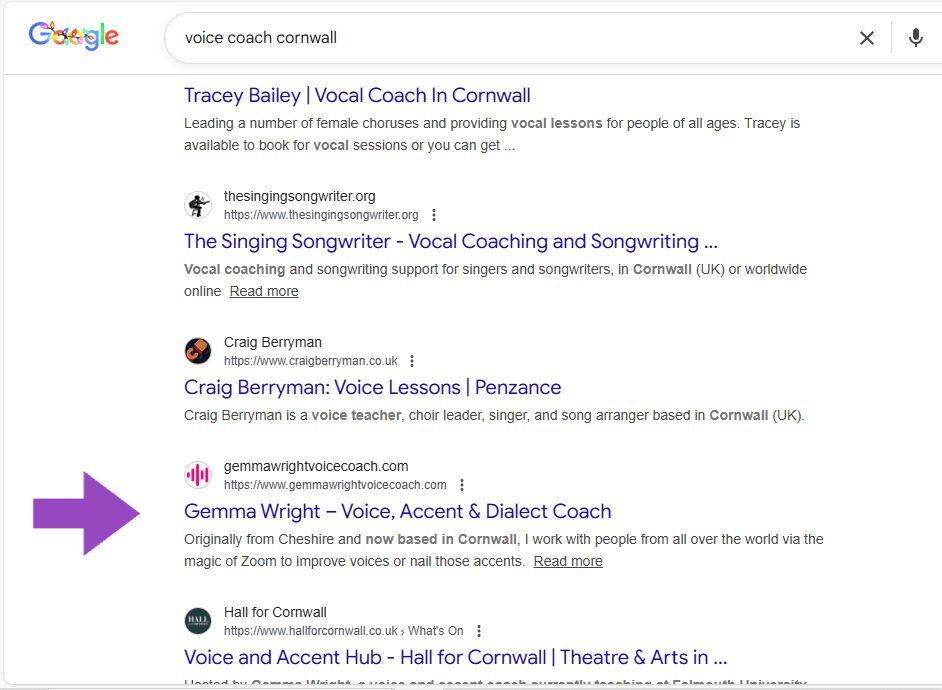Click the Craig Berryman site favicon
This screenshot has height=690, width=942.
(198, 351)
